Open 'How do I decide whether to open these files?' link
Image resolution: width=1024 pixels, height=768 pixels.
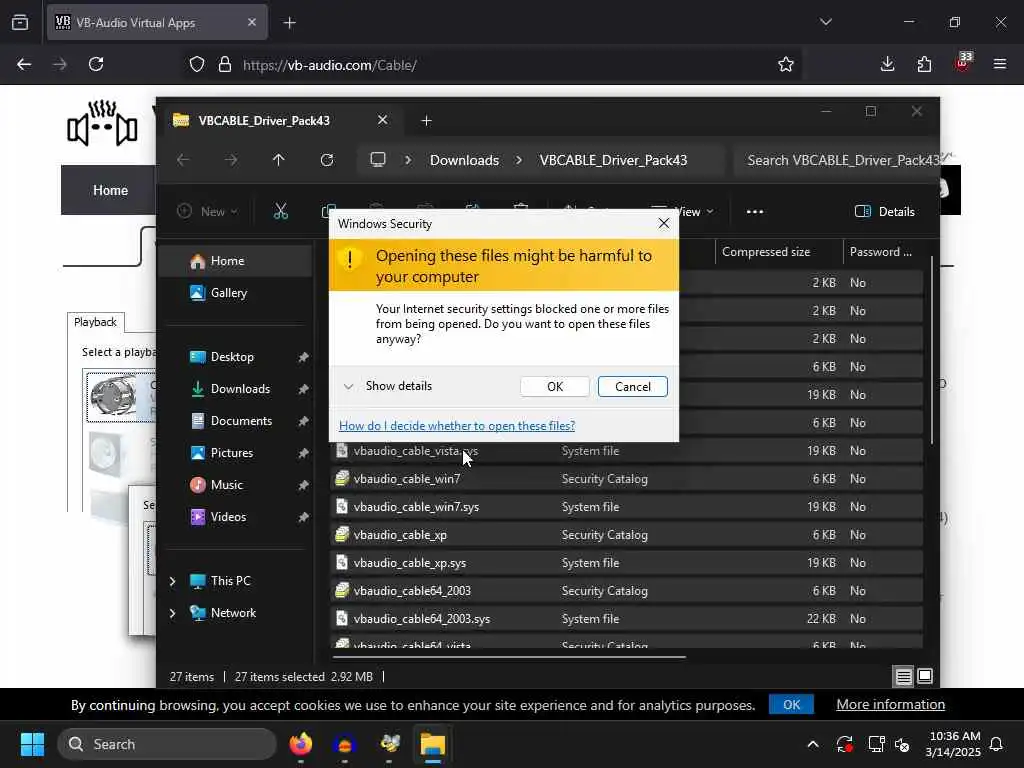[456, 426]
